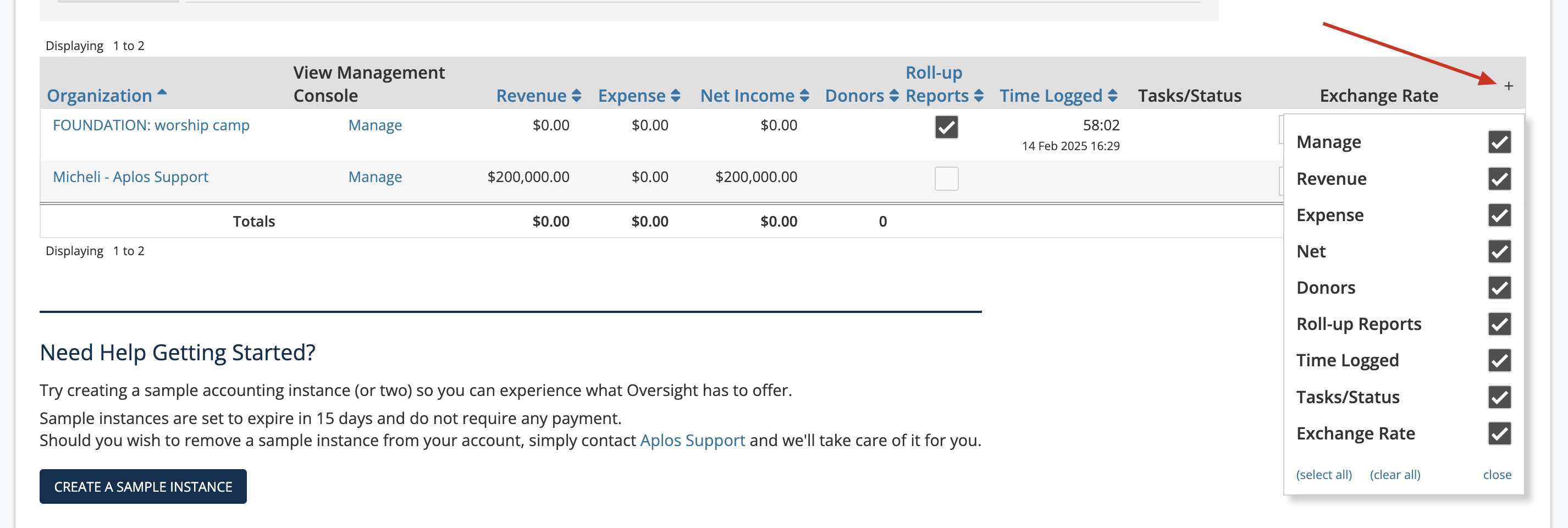
Task: Sort by Time Logged column arrows
Action: point(1112,96)
